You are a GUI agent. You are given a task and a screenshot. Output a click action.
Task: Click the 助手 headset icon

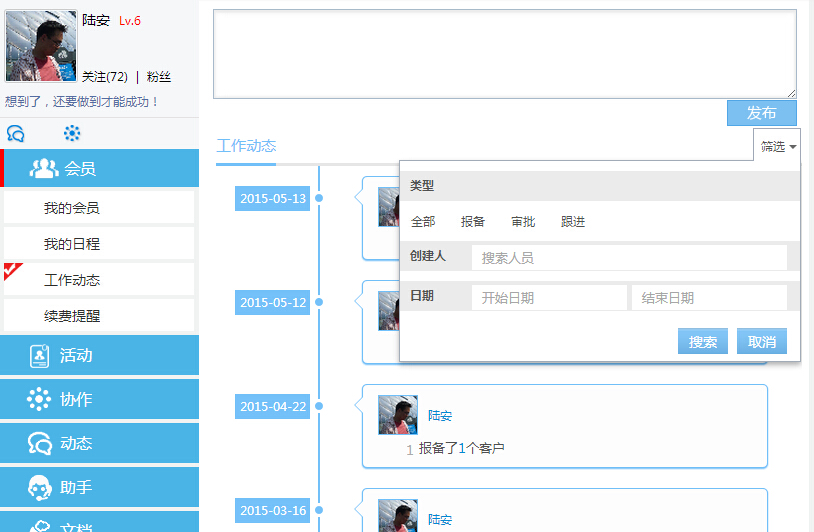(39, 487)
